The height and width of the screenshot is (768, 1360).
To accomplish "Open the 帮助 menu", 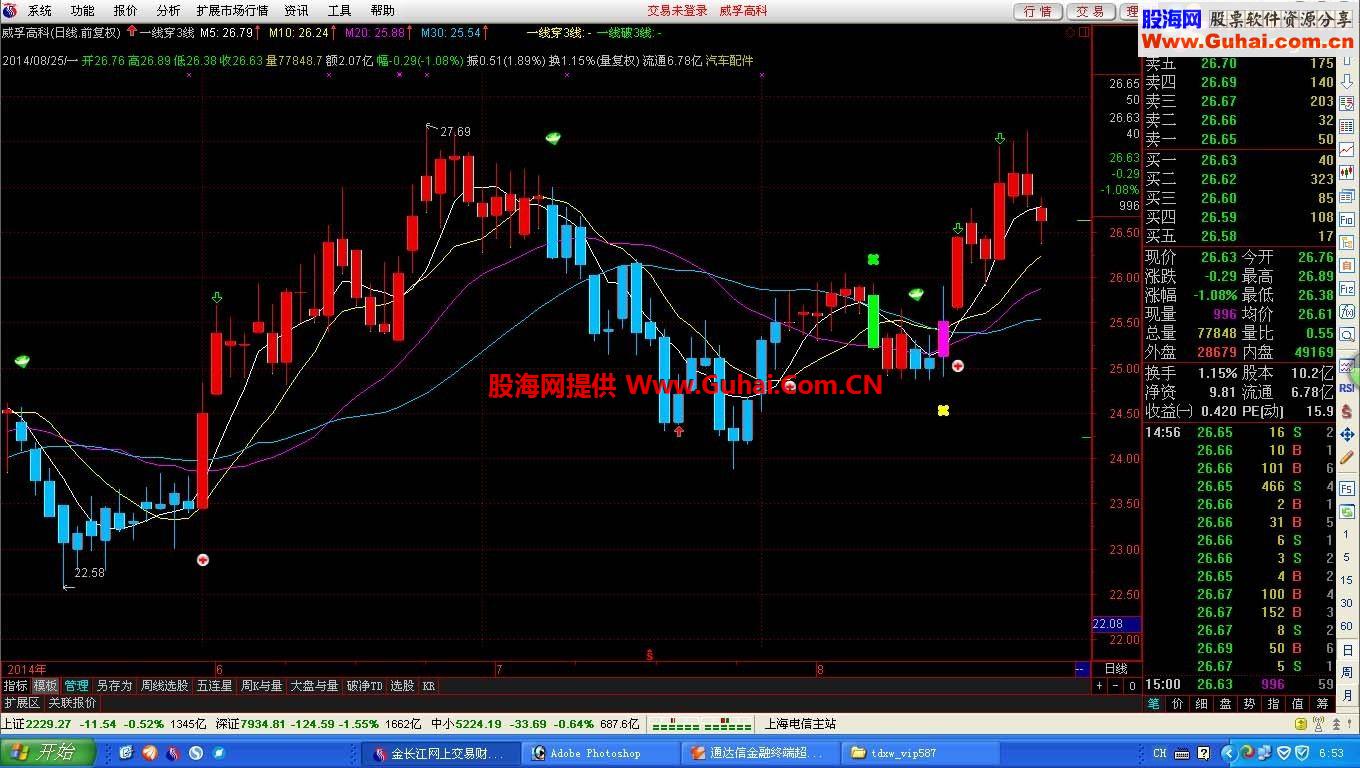I will tap(383, 11).
